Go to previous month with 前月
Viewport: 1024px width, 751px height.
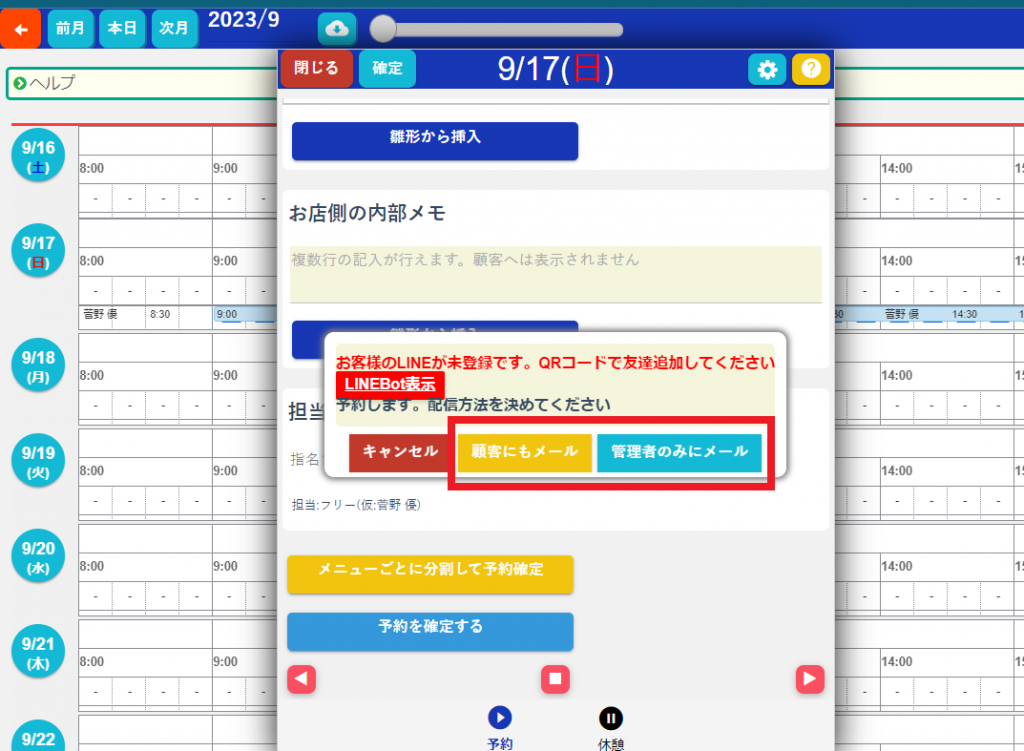(70, 28)
